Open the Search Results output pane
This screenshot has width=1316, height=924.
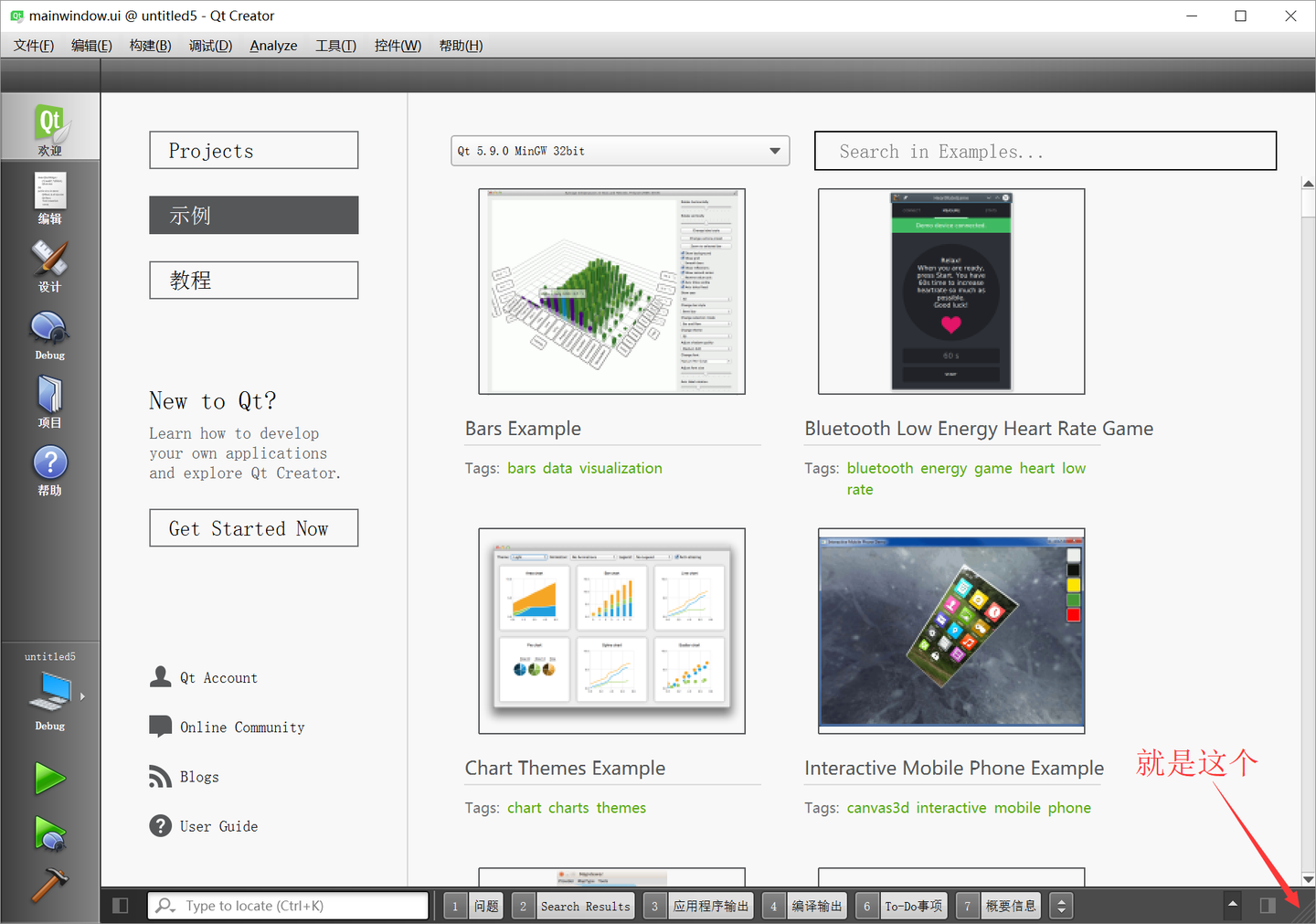click(572, 906)
